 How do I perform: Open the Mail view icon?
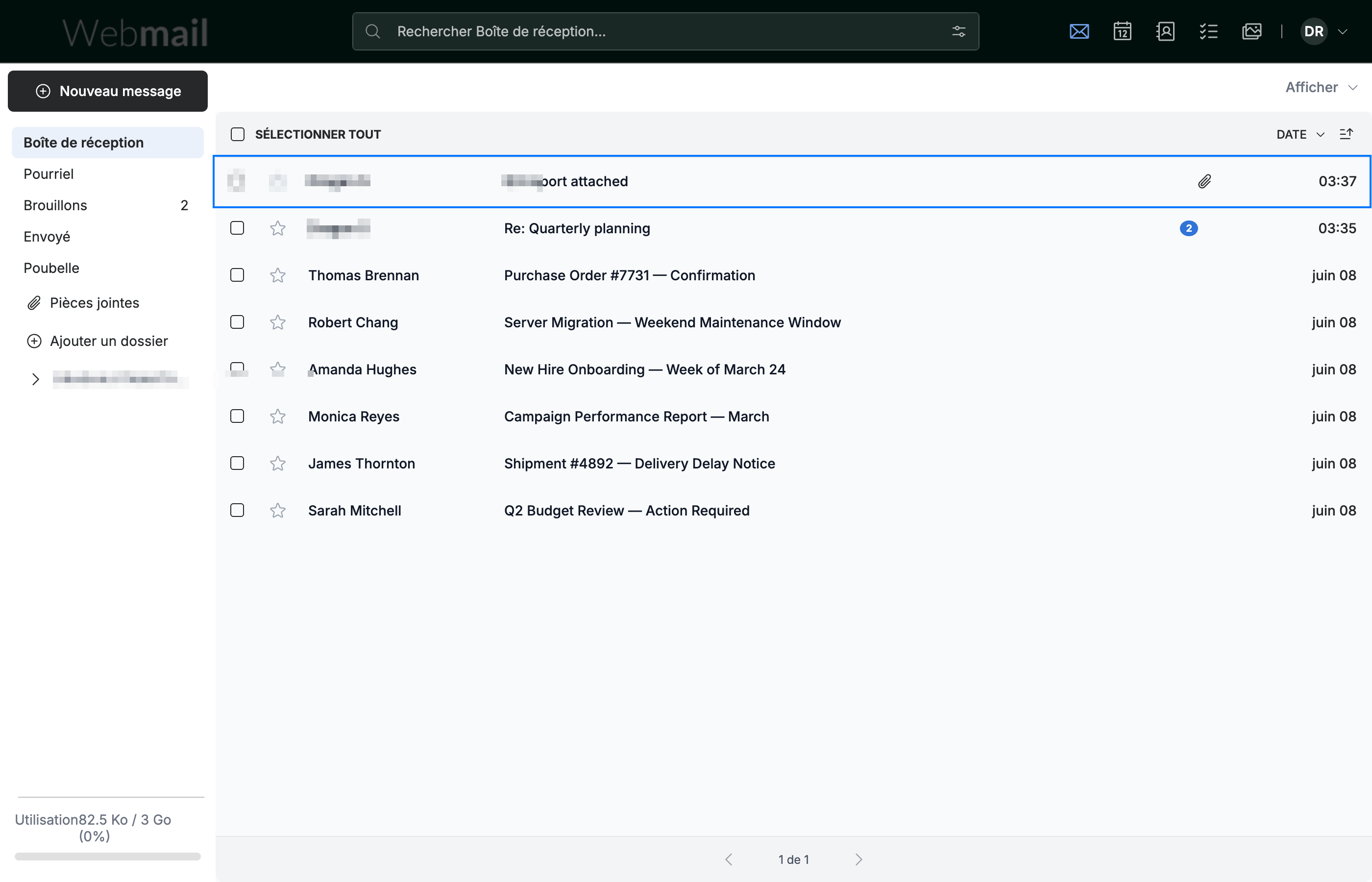click(1079, 31)
